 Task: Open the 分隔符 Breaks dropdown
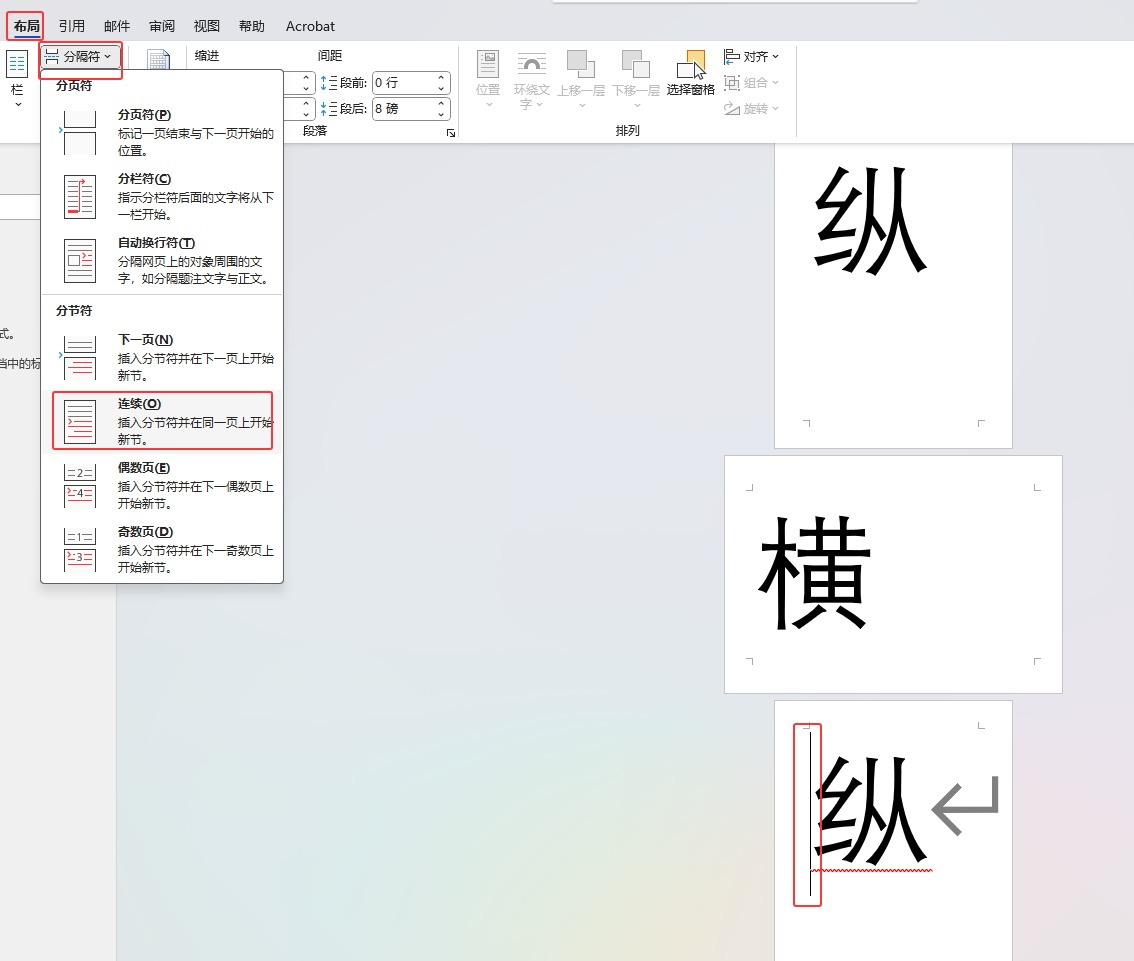pos(79,58)
